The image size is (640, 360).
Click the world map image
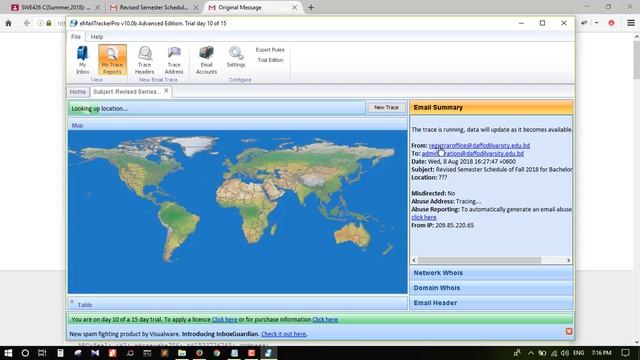(x=238, y=211)
